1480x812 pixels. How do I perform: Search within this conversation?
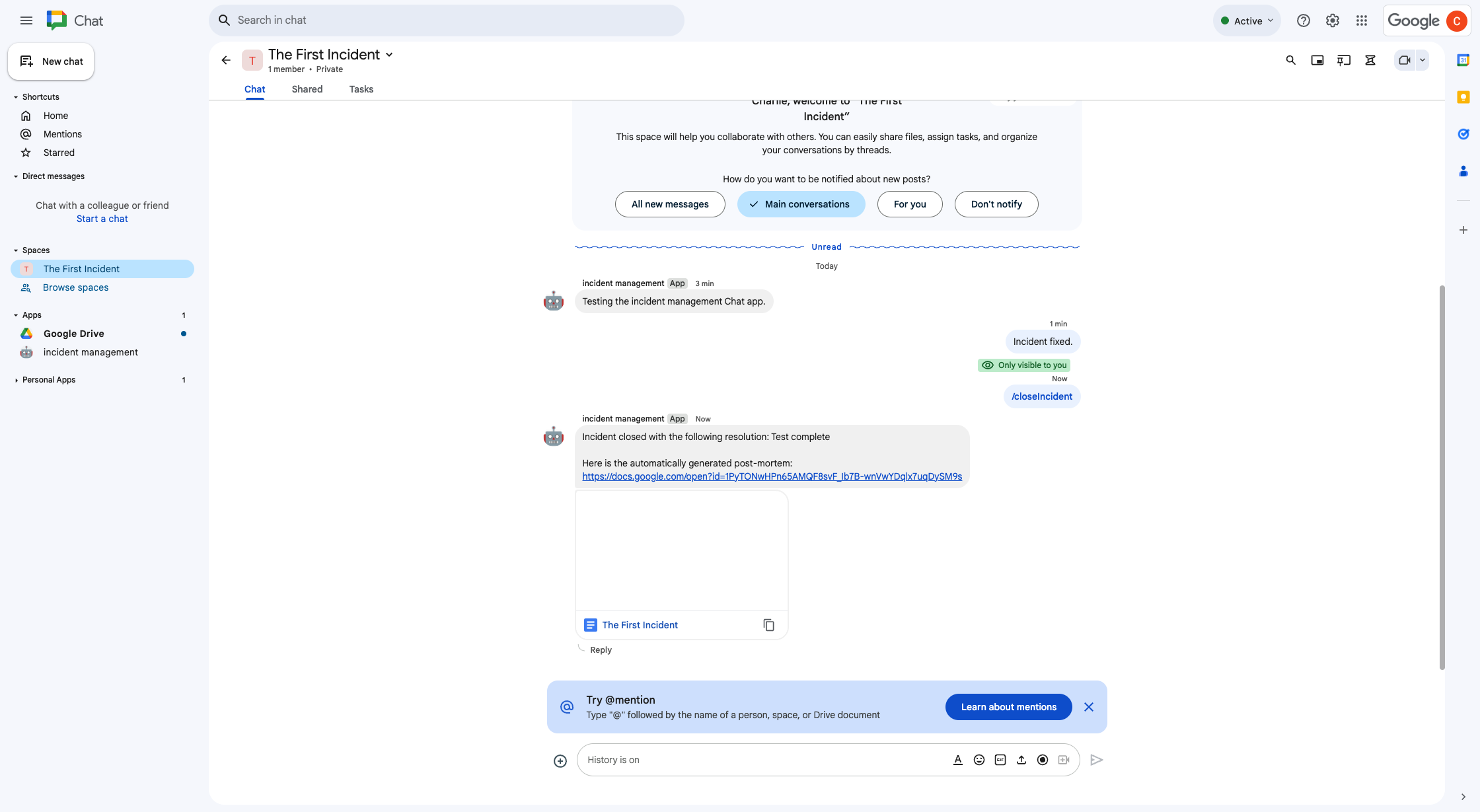pyautogui.click(x=1290, y=59)
